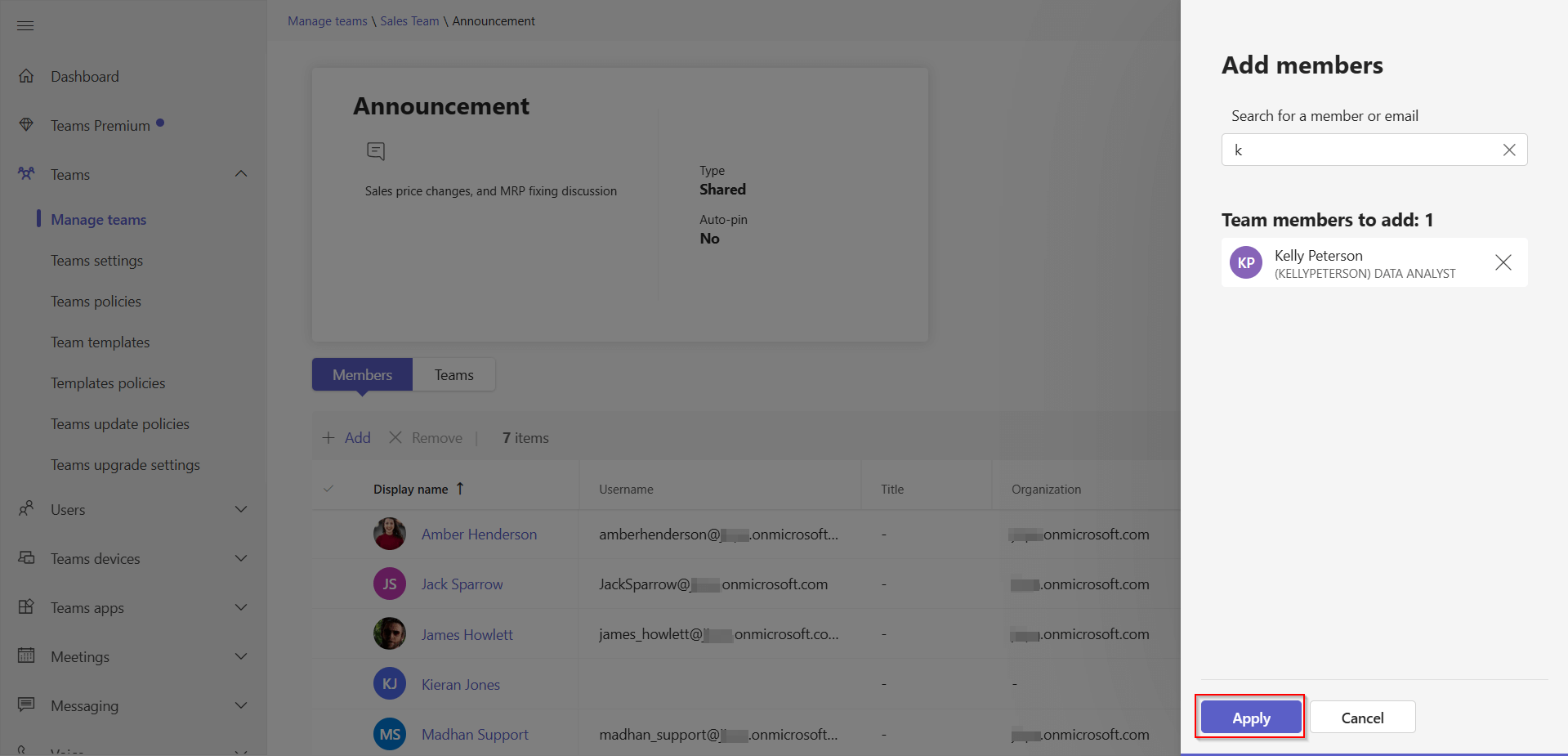1568x756 pixels.
Task: Click the Apply button
Action: pos(1249,717)
